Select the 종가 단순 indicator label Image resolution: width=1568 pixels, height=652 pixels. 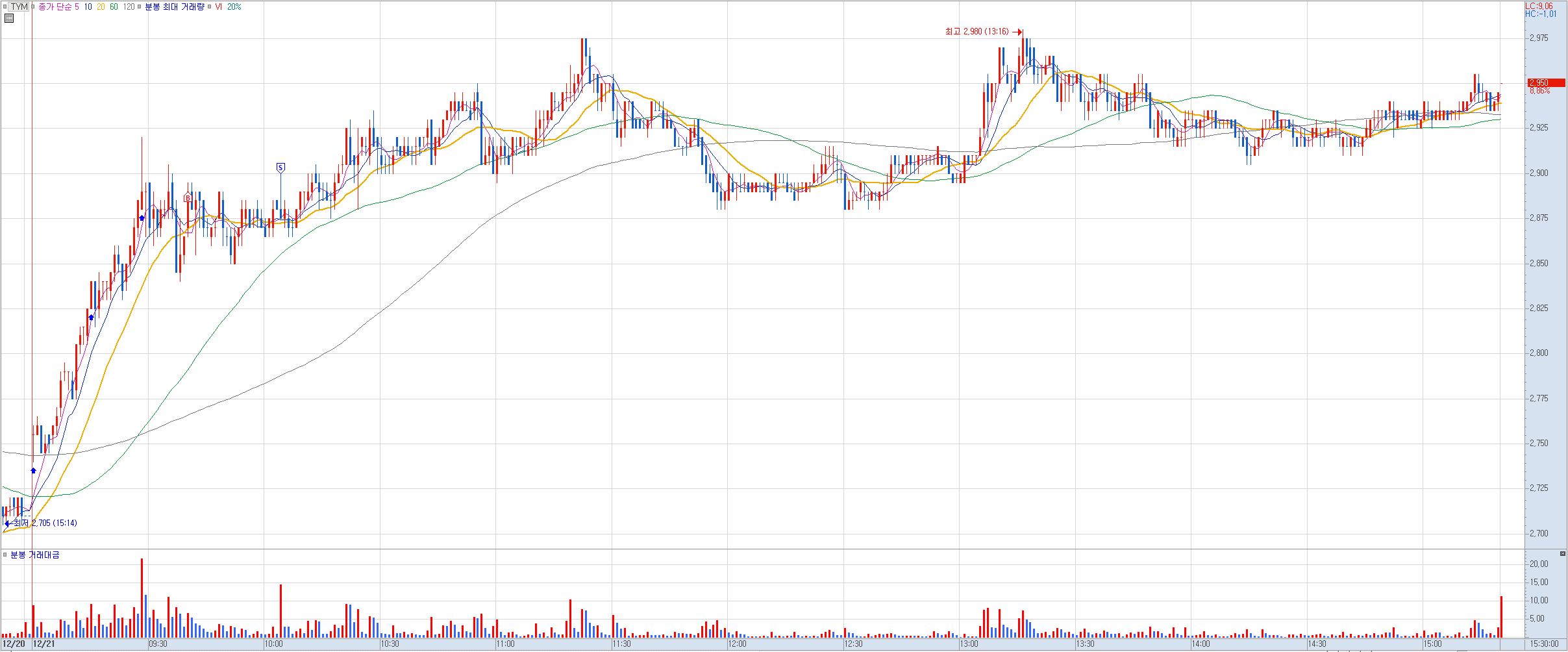pos(54,6)
